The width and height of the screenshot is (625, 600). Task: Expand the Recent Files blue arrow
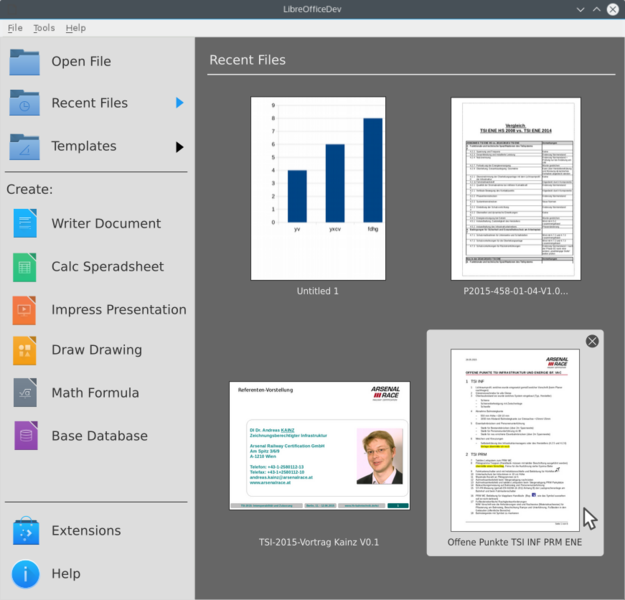click(x=180, y=103)
